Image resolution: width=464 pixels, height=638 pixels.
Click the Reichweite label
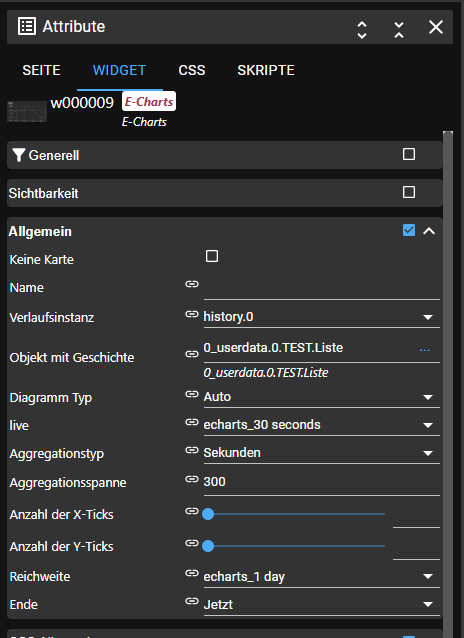40,577
